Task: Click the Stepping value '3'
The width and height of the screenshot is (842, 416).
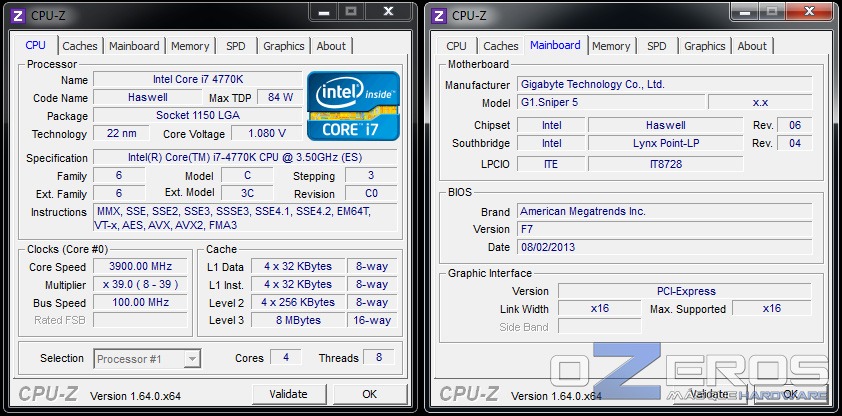Action: point(371,175)
